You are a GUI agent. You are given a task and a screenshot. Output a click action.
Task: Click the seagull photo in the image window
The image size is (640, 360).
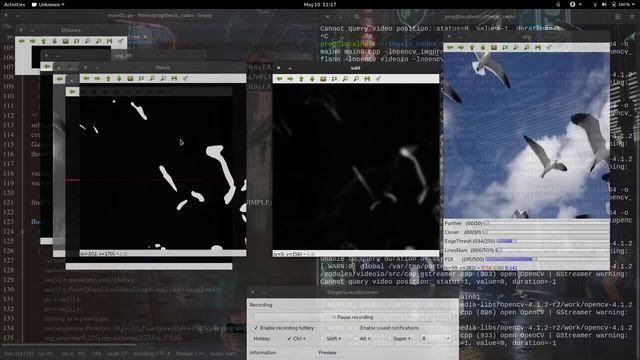(x=527, y=135)
